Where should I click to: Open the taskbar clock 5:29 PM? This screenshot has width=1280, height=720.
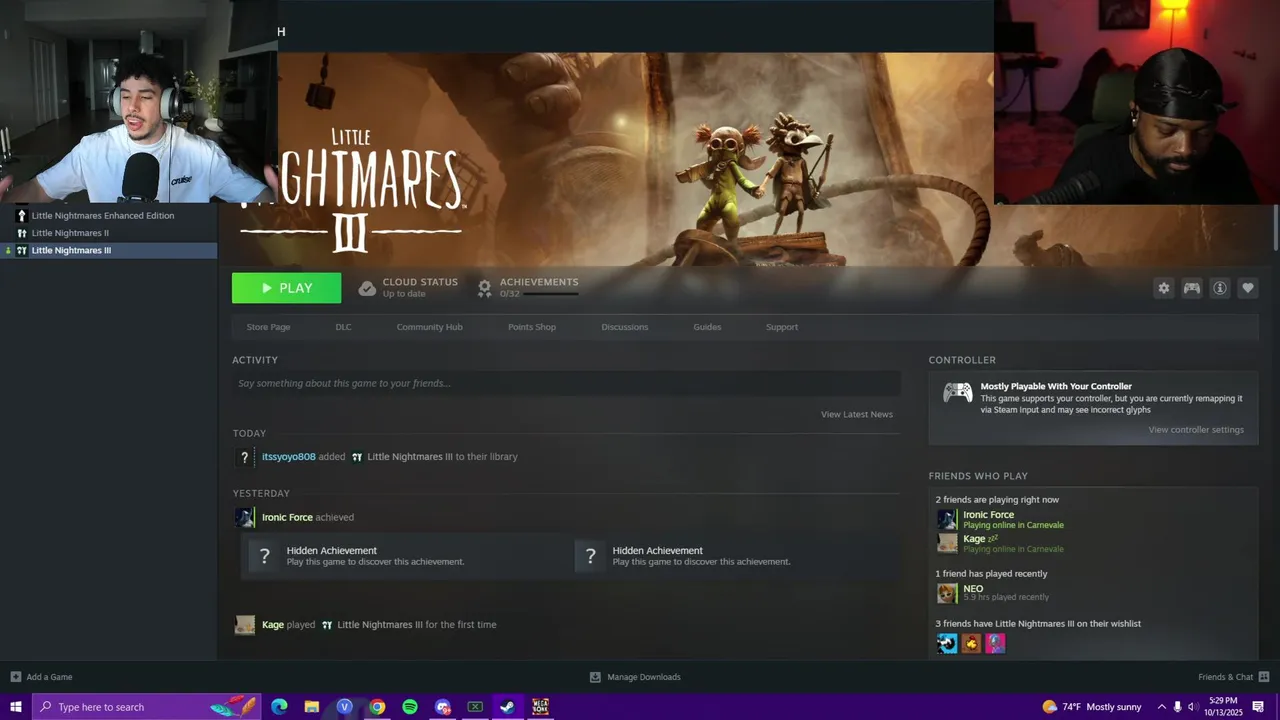pos(1221,707)
